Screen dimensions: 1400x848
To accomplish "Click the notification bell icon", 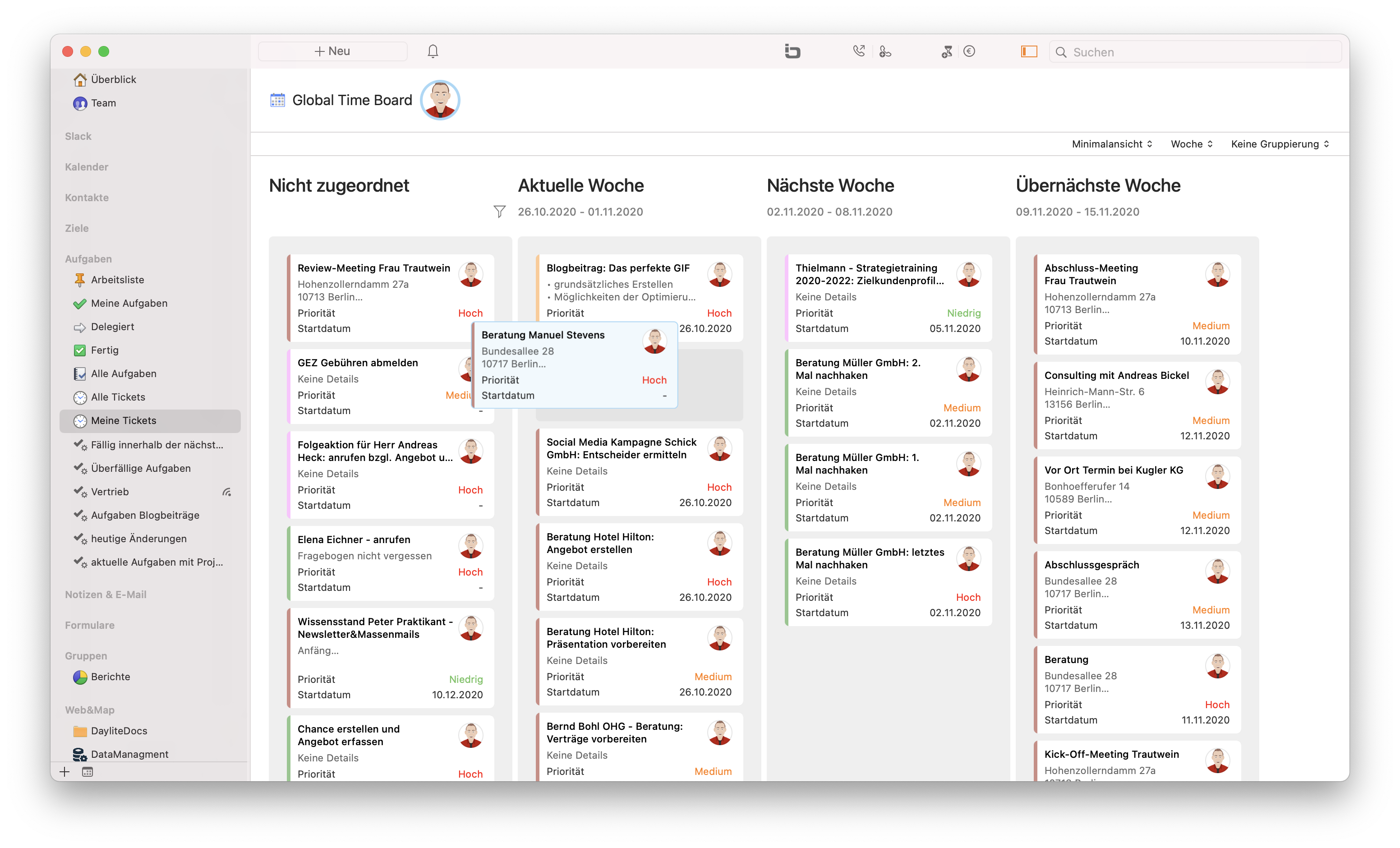I will (x=433, y=51).
